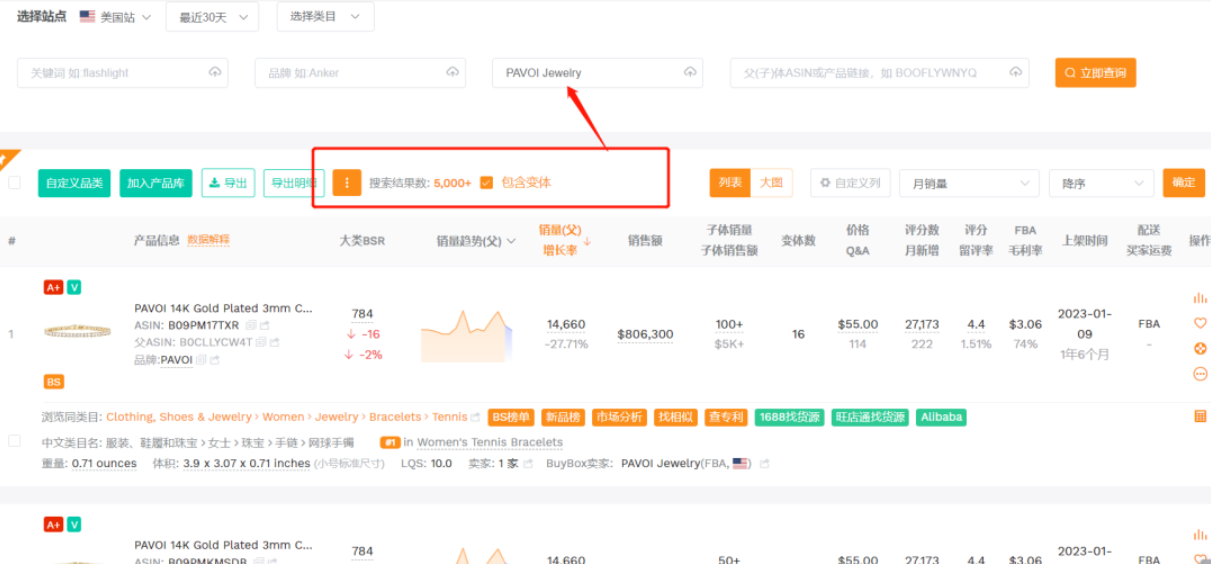Image resolution: width=1211 pixels, height=564 pixels.
Task: Open external link icon after BuyBox seller PAVOI Jewelry
Action: tap(765, 464)
